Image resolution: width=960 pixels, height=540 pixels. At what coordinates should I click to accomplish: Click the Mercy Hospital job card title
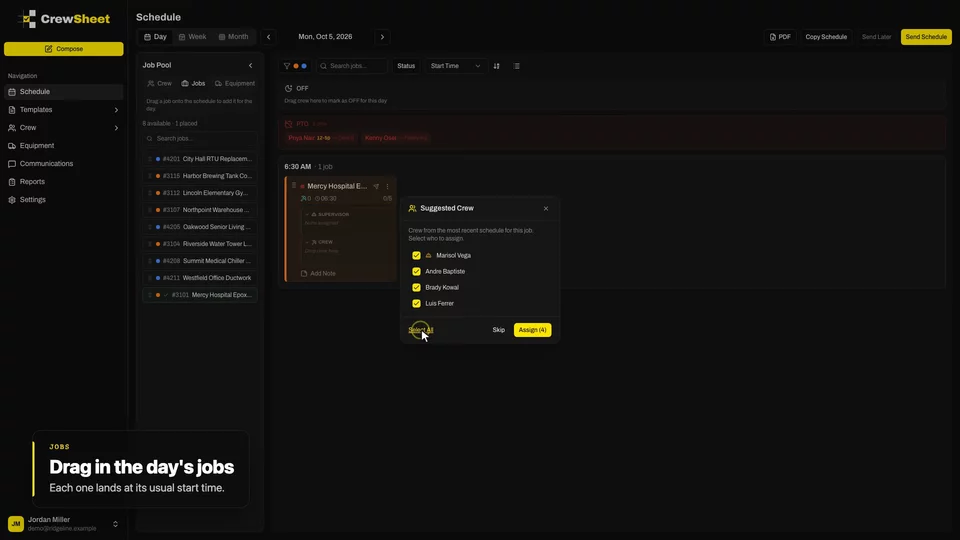[337, 186]
